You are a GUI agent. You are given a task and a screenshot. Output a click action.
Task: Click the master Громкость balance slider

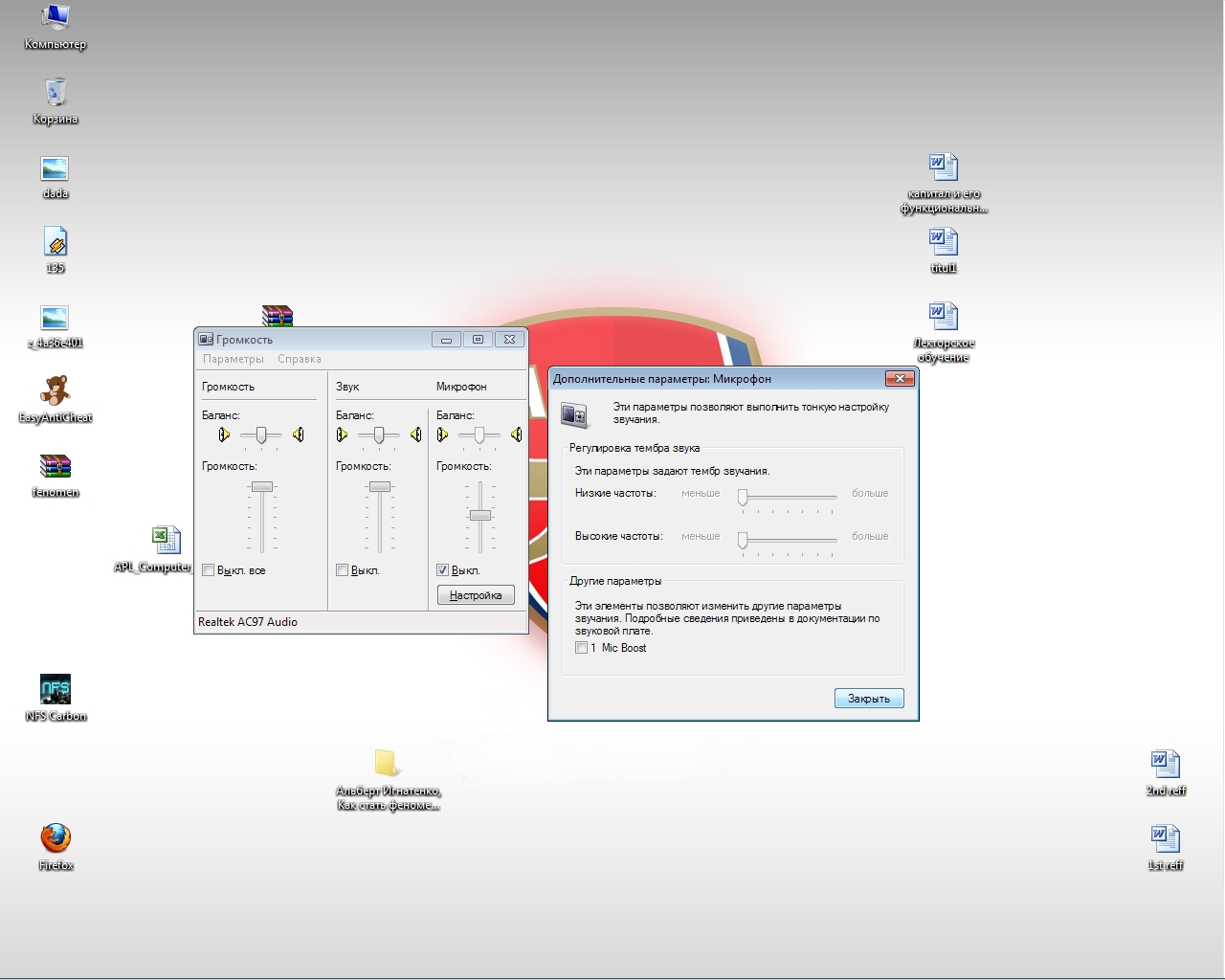(x=260, y=435)
